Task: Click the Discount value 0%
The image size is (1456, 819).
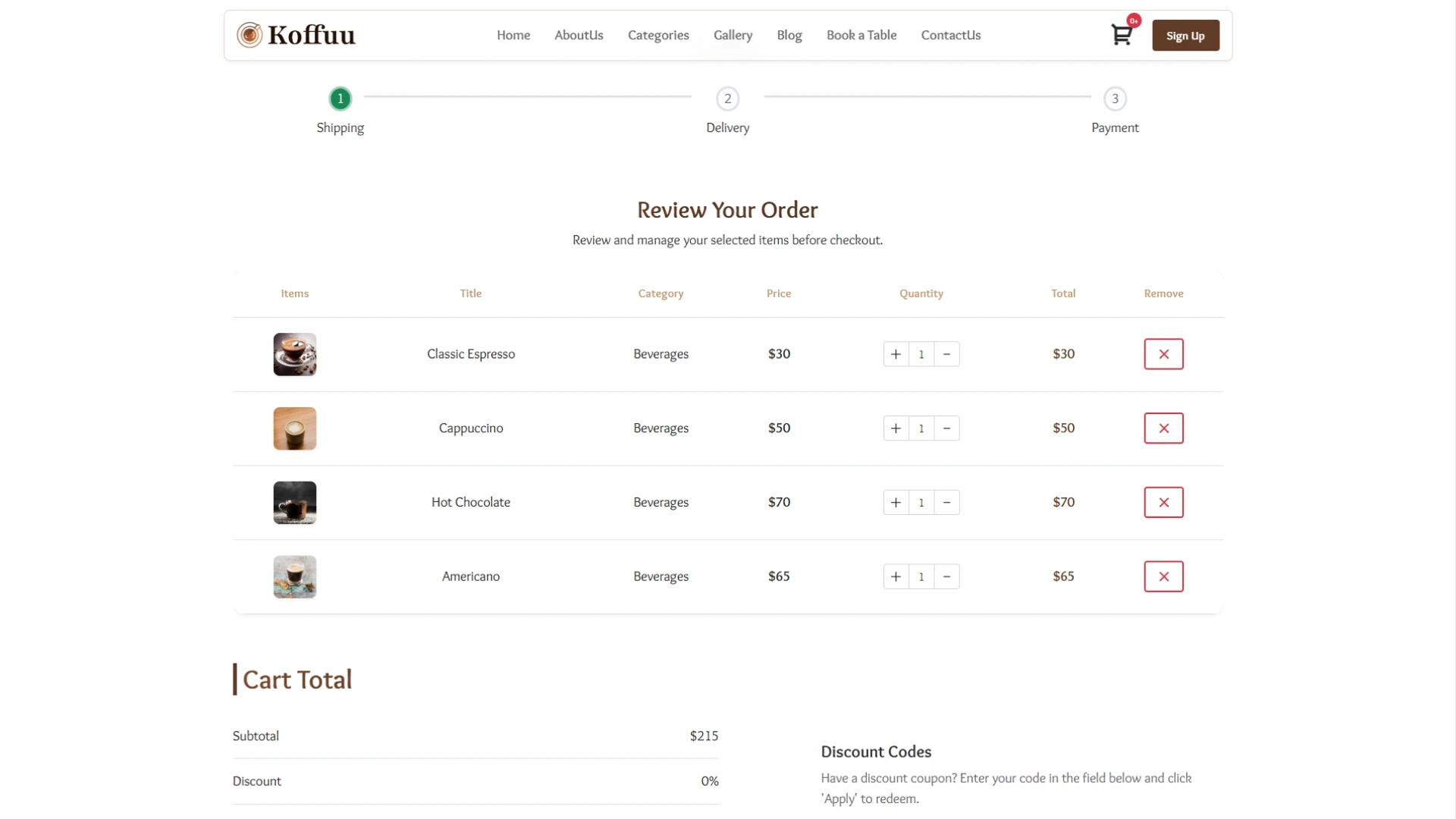Action: coord(710,781)
